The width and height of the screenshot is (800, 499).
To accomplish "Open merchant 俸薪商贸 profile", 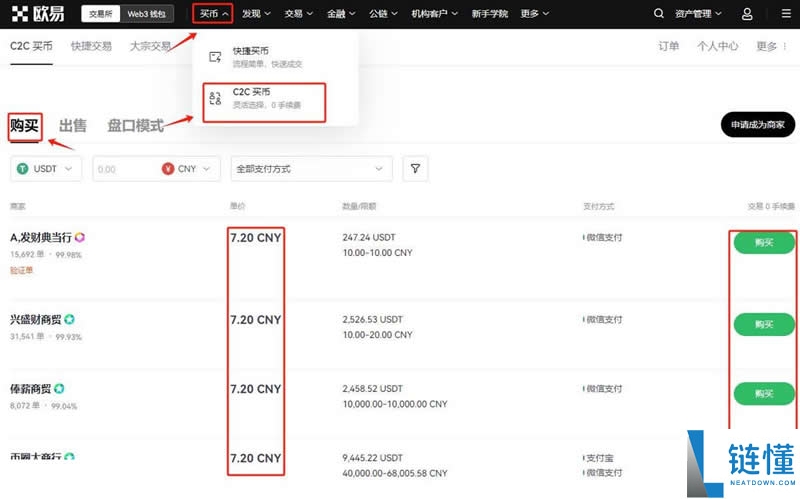I will pyautogui.click(x=31, y=389).
